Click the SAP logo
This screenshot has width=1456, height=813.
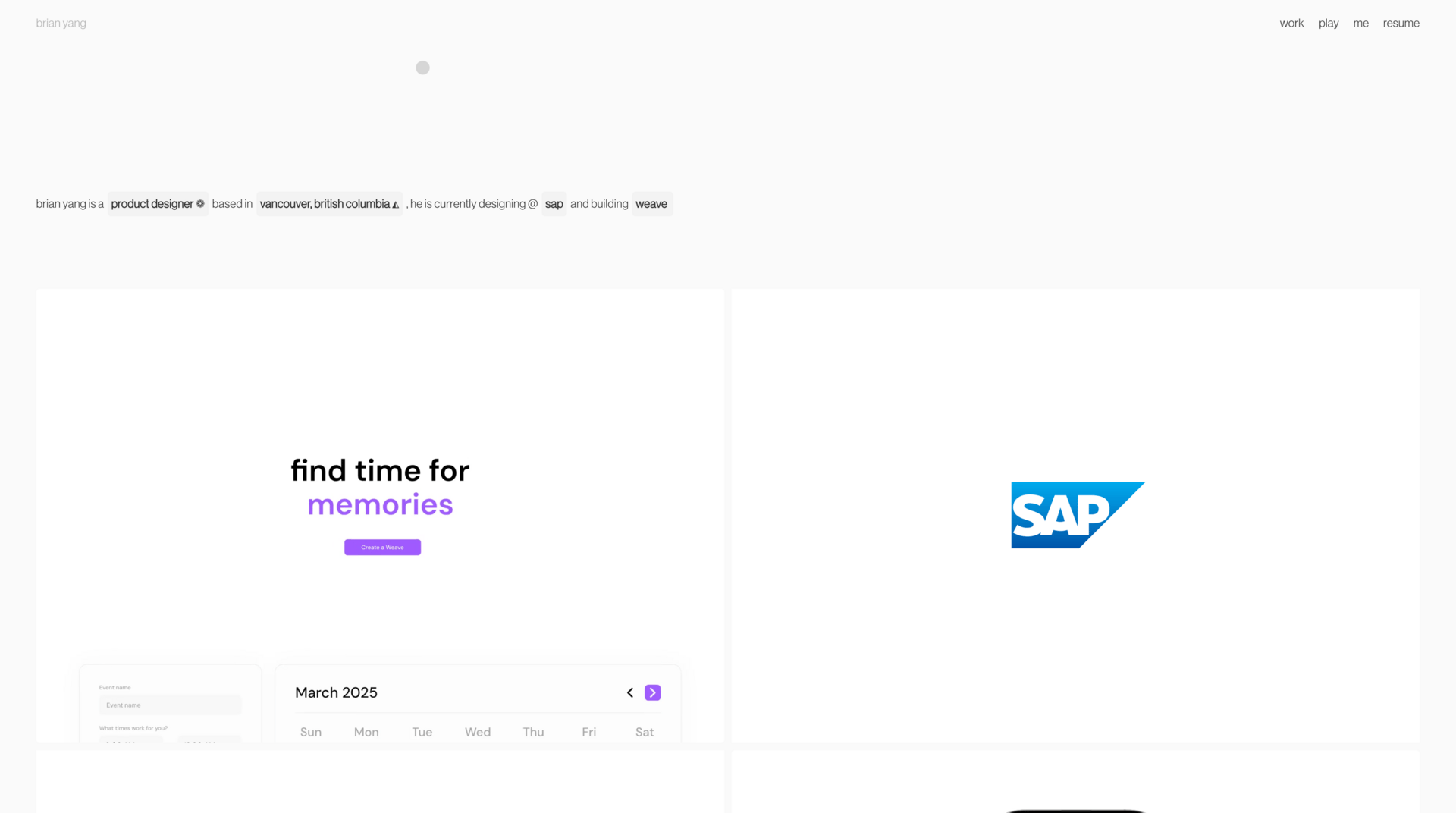click(x=1078, y=515)
